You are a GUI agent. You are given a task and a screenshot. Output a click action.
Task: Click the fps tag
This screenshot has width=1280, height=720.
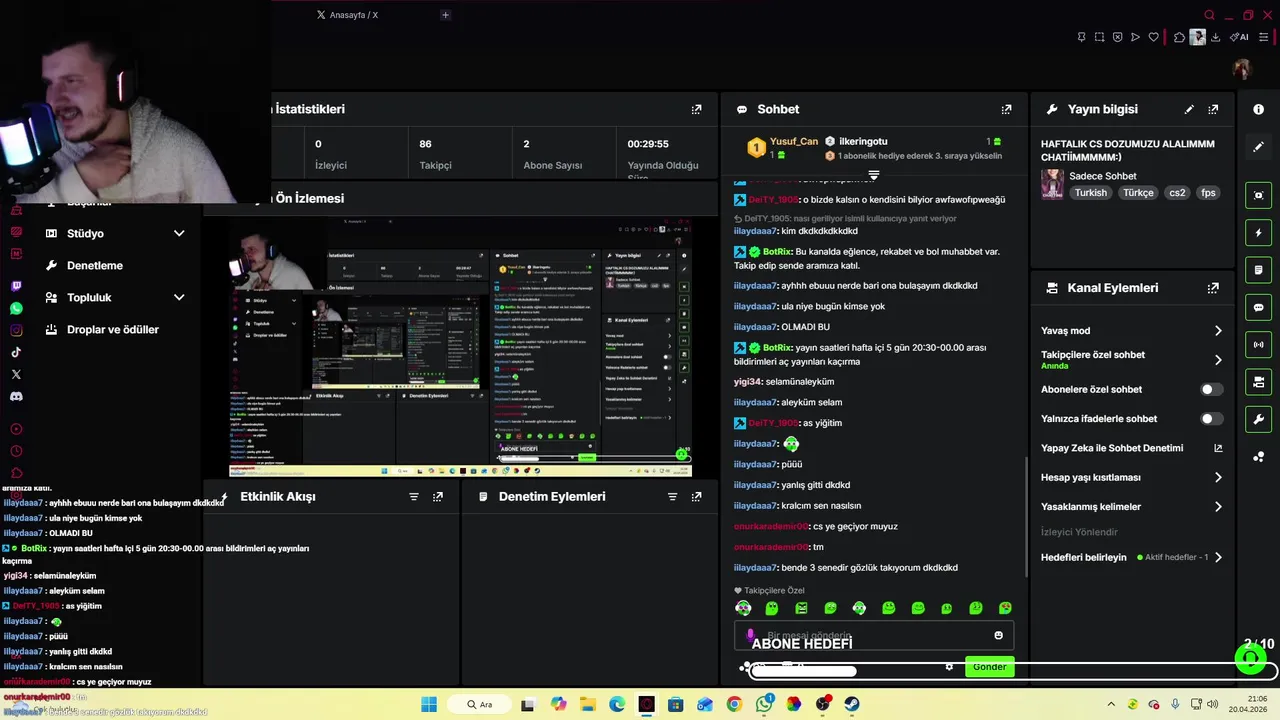point(1208,193)
